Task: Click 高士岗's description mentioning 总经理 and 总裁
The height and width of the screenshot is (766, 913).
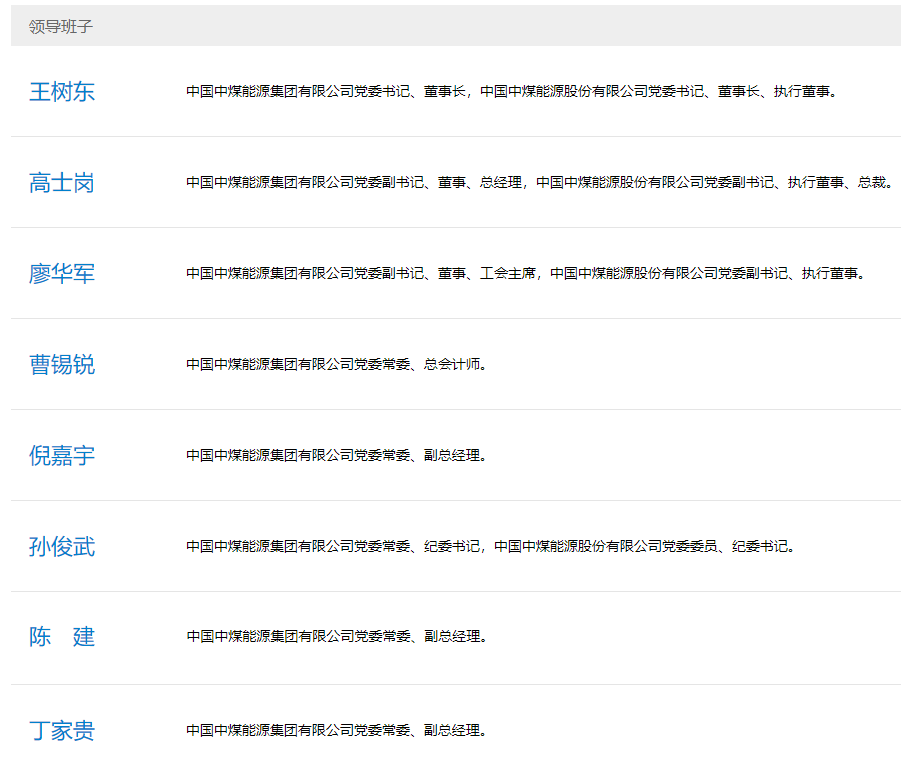Action: (x=540, y=183)
